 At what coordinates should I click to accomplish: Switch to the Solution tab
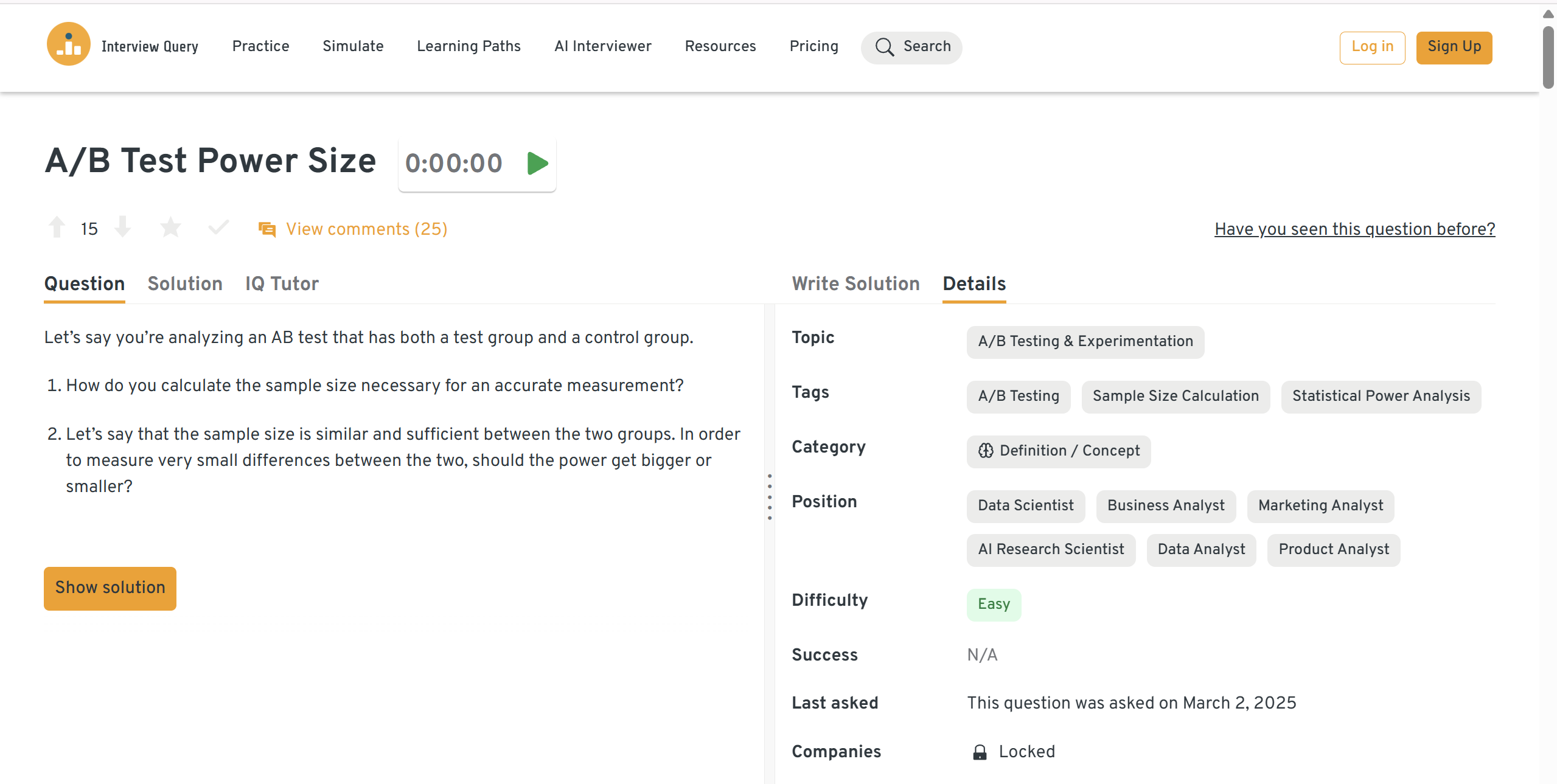[x=185, y=283]
